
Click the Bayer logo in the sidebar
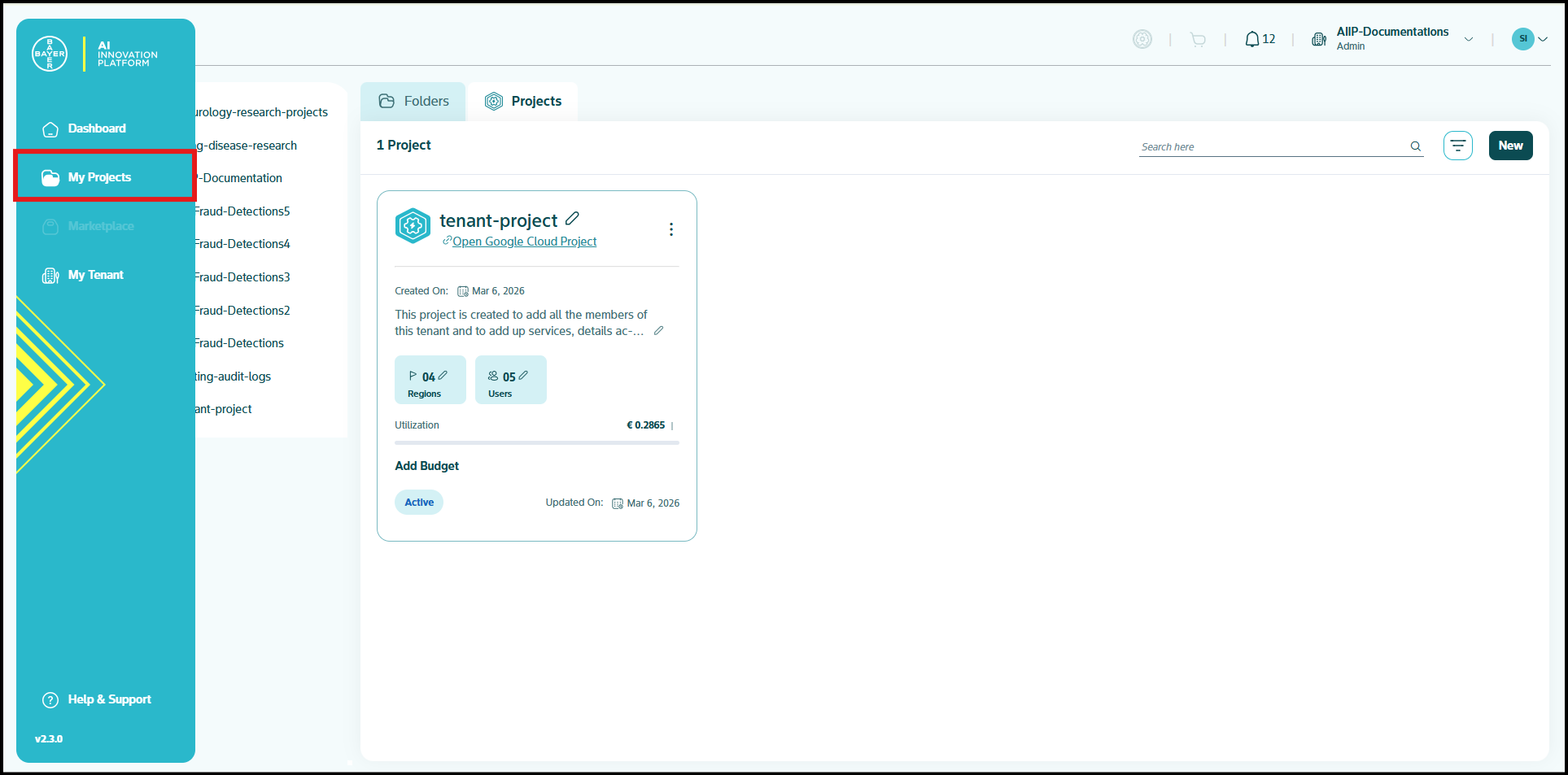click(50, 54)
